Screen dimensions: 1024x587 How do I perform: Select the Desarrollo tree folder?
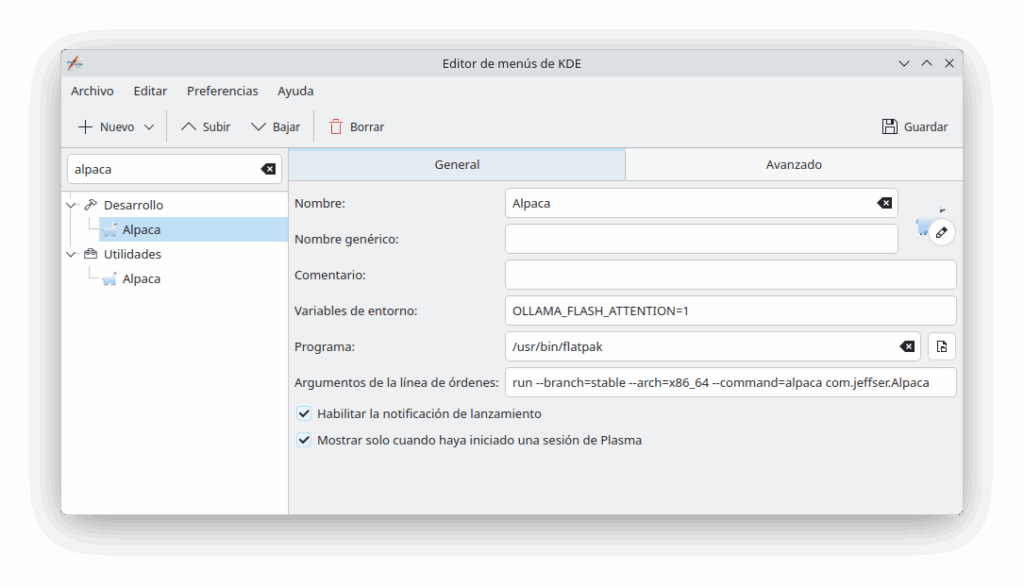pyautogui.click(x=133, y=205)
